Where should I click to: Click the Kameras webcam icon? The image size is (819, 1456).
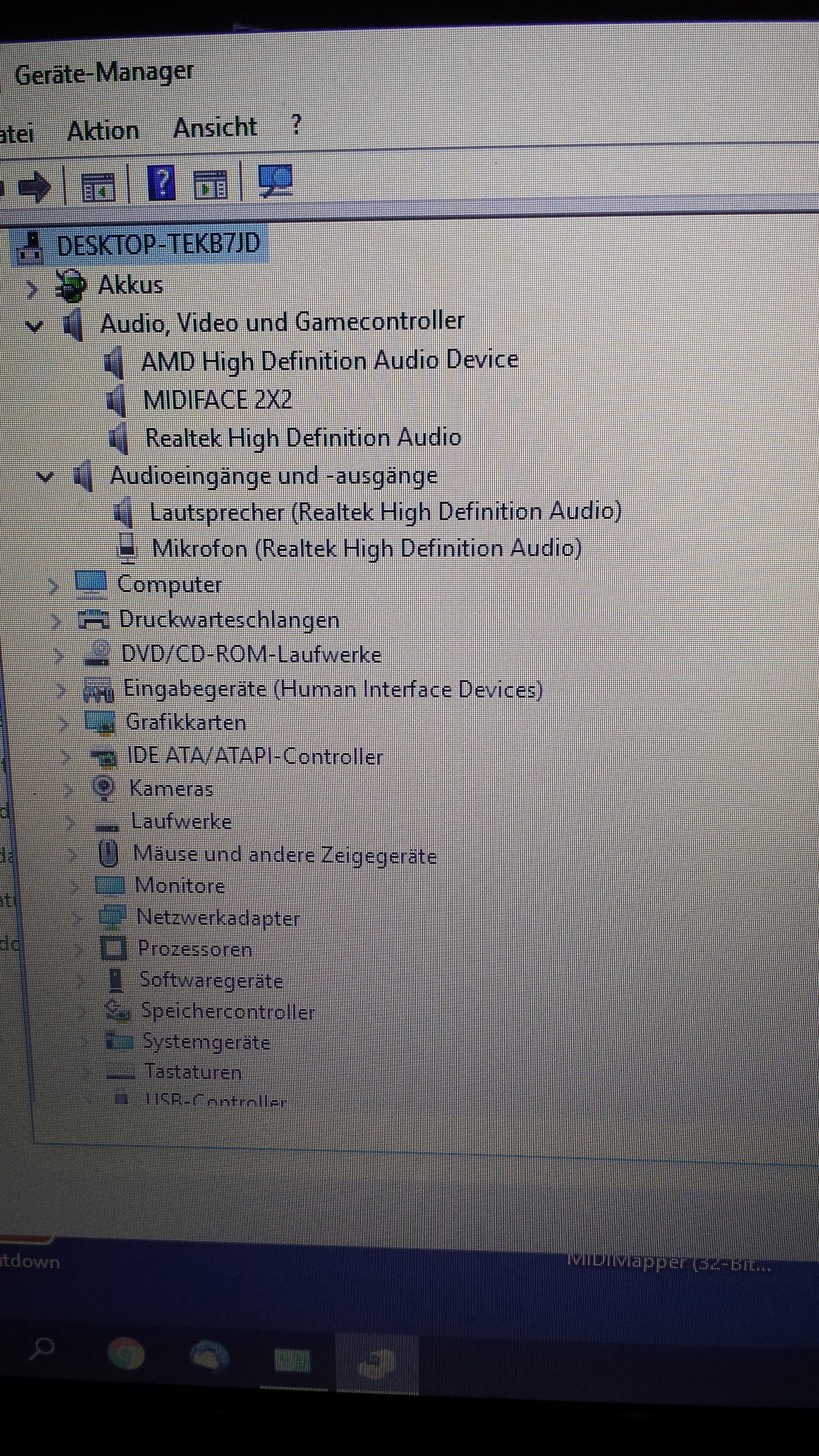tap(104, 788)
